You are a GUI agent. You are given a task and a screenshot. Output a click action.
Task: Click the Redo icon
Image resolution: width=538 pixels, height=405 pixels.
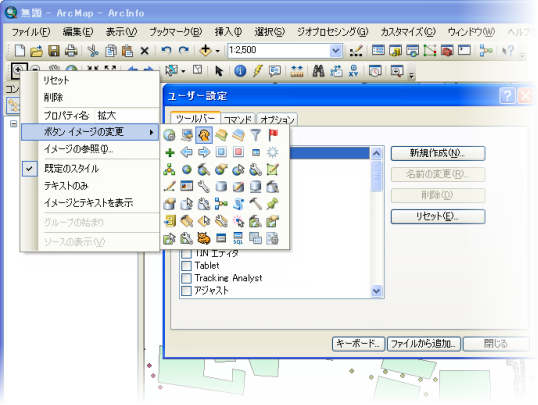click(x=184, y=51)
